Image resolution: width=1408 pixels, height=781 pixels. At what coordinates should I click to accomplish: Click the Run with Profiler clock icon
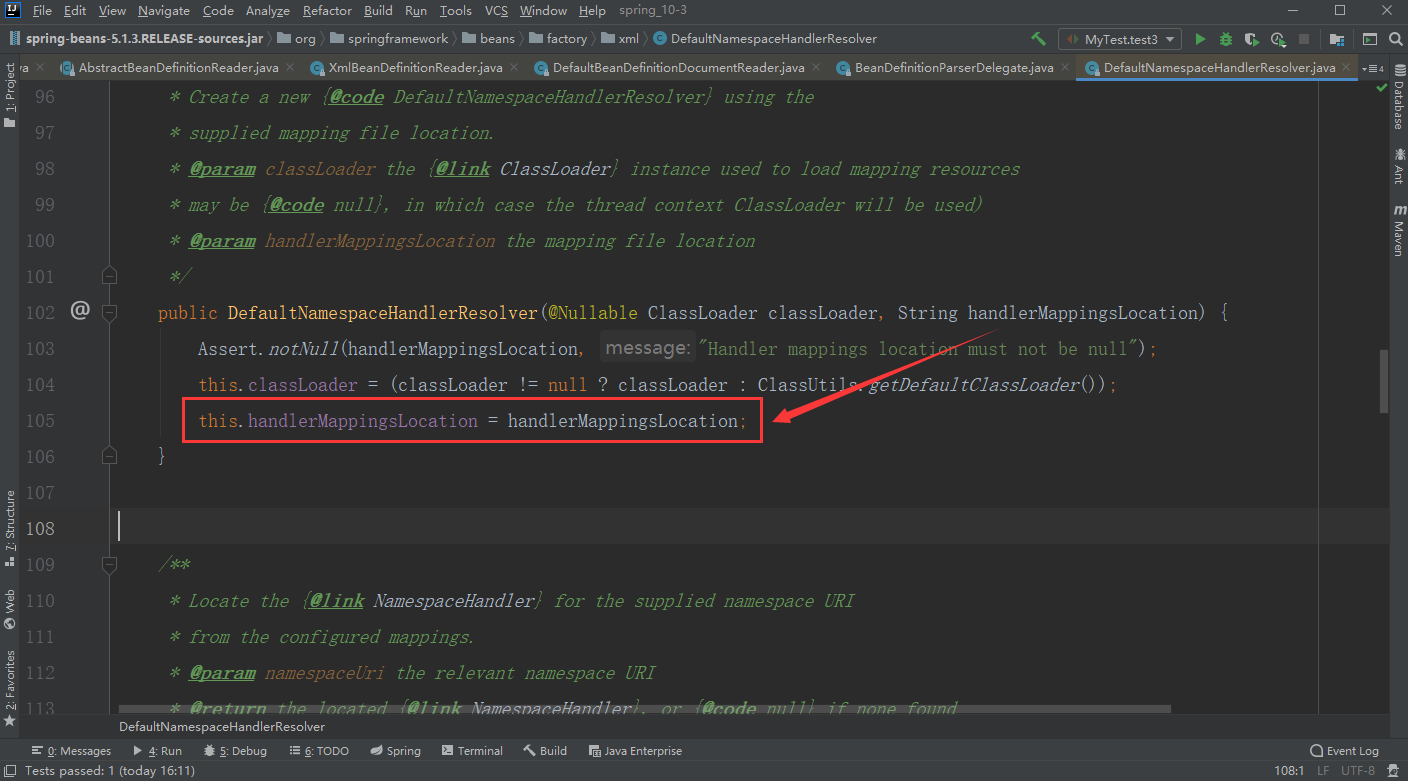point(1278,39)
